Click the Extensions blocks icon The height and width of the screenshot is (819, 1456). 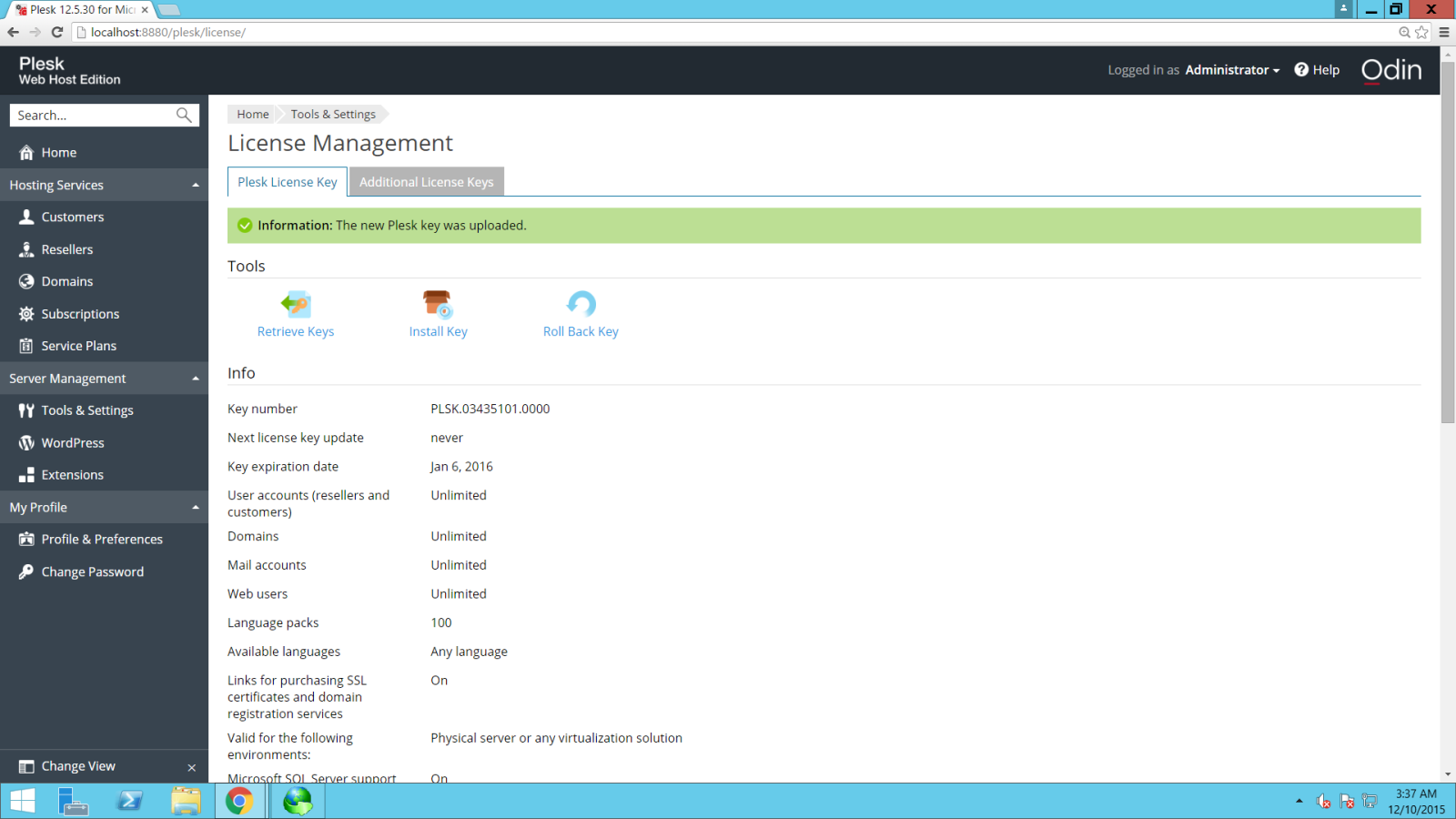pos(26,475)
